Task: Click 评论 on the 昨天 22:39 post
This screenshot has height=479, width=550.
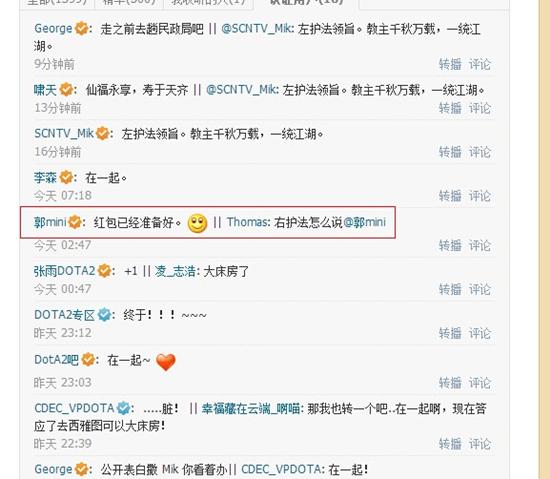Action: coord(479,444)
